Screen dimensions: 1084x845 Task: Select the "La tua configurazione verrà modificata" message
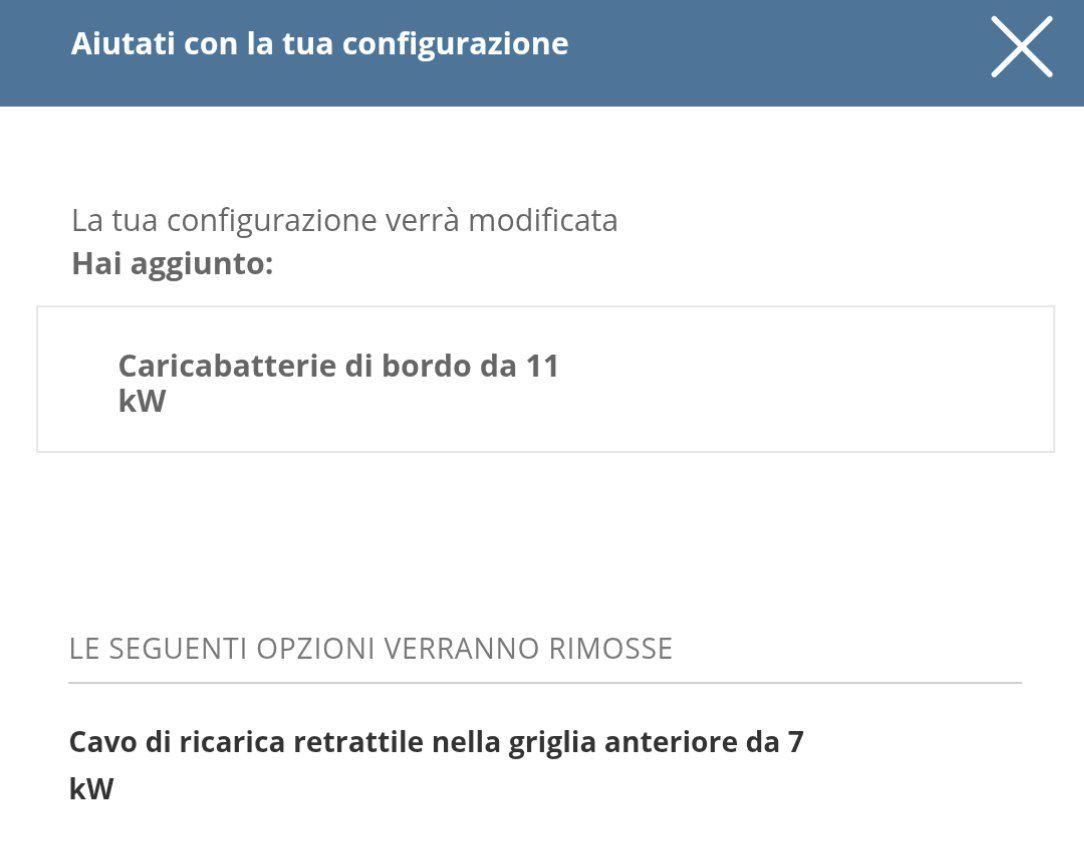click(x=344, y=220)
